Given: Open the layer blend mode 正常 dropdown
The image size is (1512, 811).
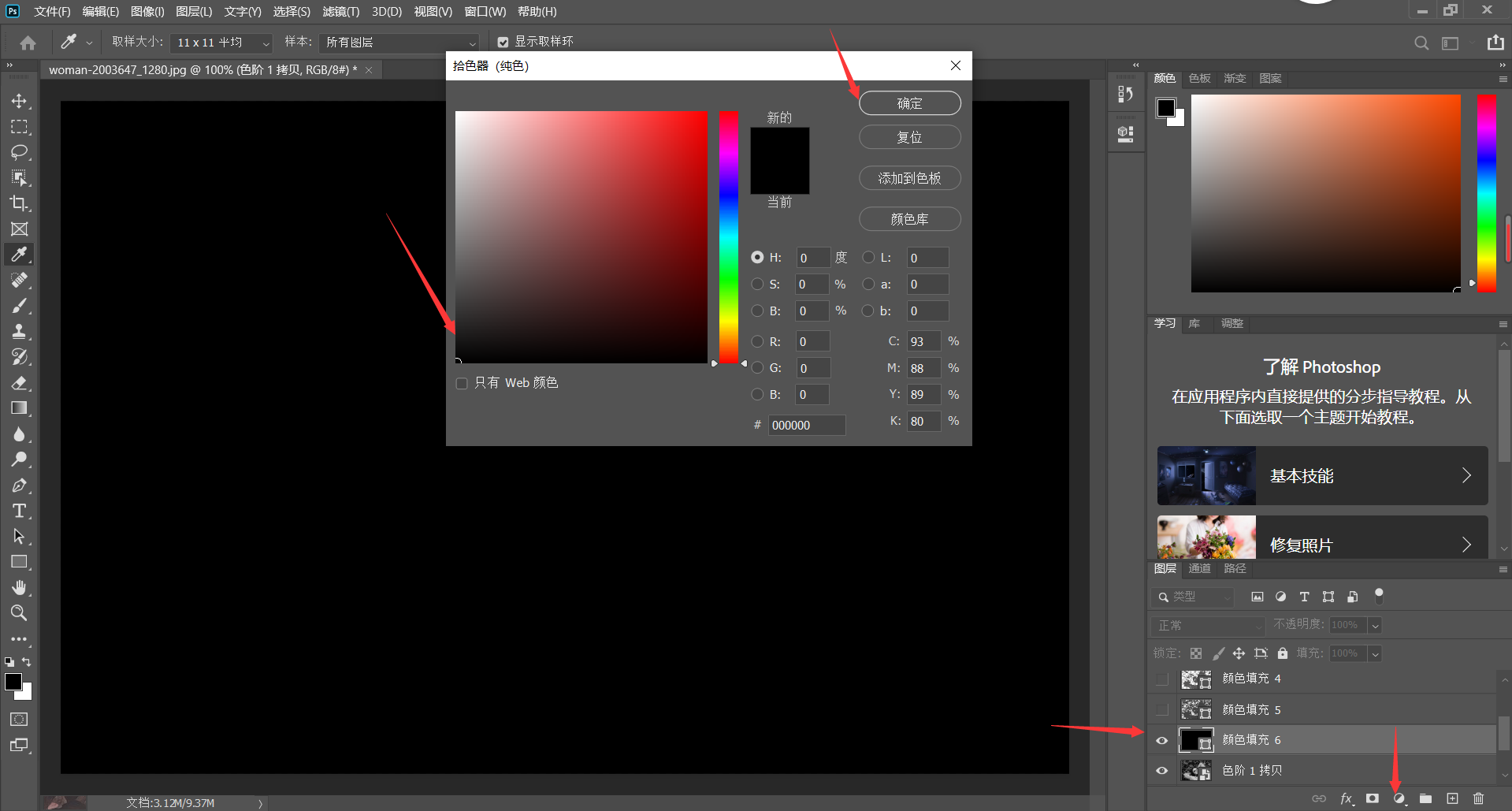Looking at the screenshot, I should click(x=1207, y=625).
